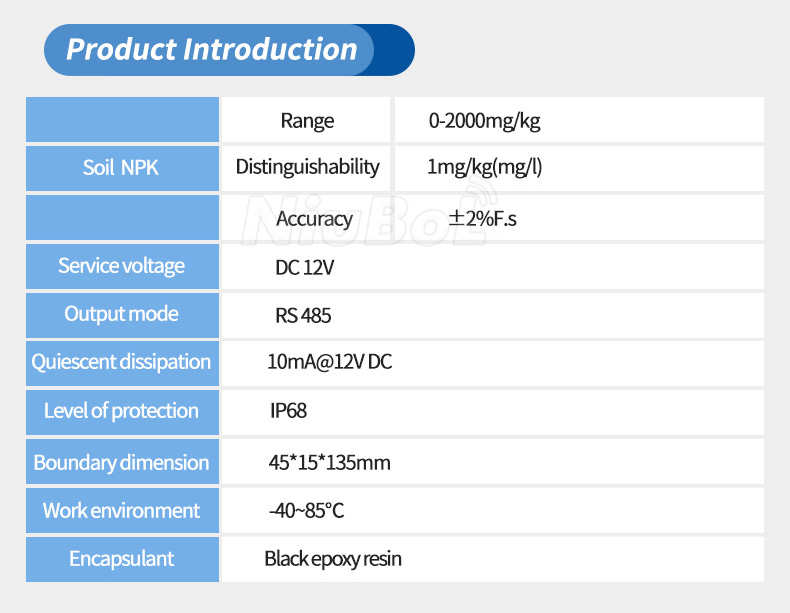The height and width of the screenshot is (613, 790).
Task: Click the Range label cell
Action: (307, 121)
